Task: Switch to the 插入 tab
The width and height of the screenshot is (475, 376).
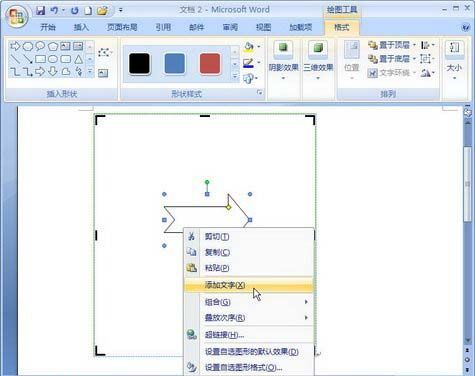Action: [x=81, y=27]
